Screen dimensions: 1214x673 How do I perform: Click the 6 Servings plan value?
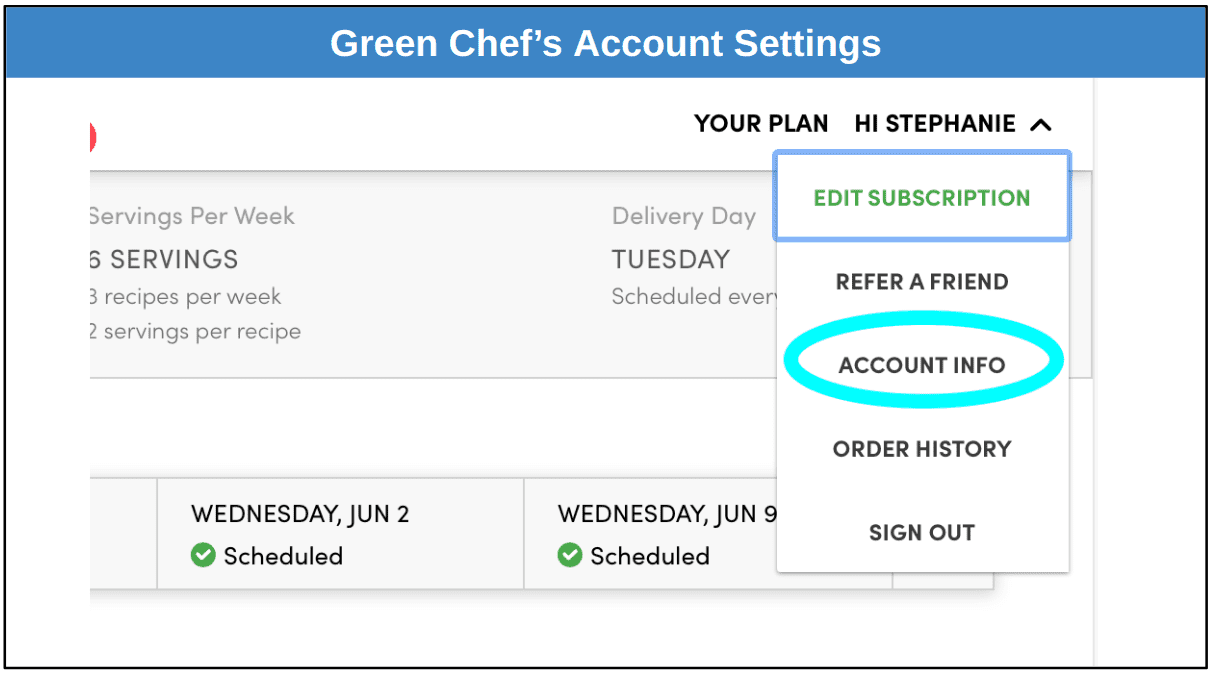click(x=164, y=260)
